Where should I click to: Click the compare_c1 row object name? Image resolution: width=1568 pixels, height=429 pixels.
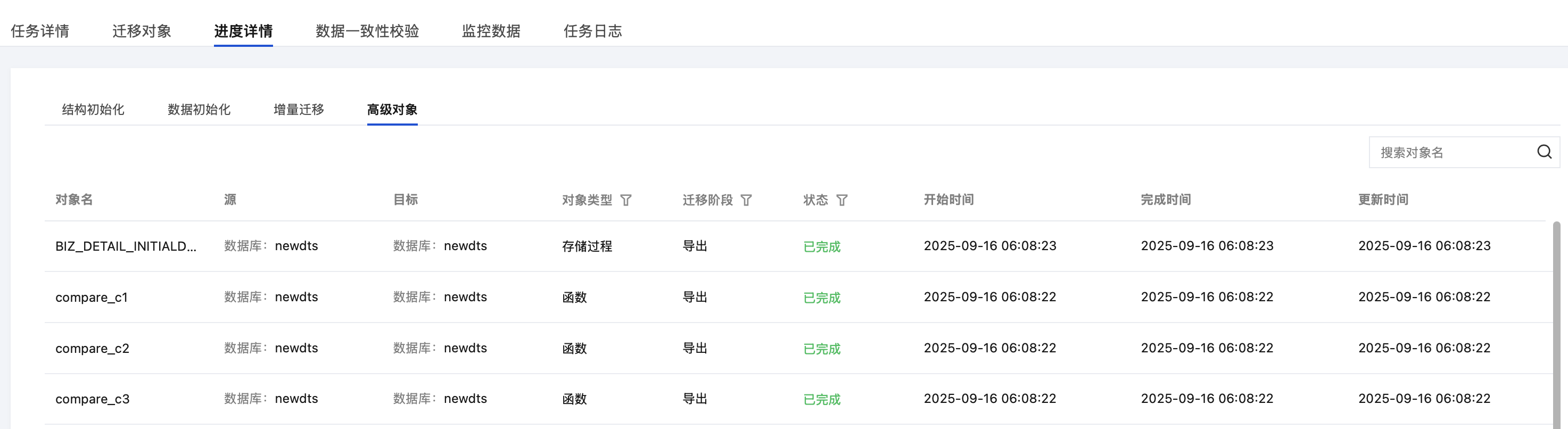pyautogui.click(x=92, y=298)
